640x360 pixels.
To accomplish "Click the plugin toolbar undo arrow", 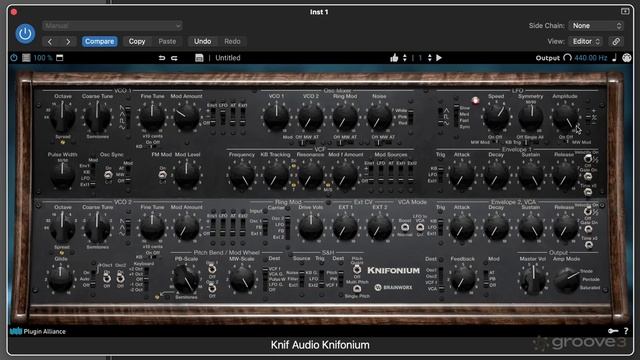I will pos(162,58).
